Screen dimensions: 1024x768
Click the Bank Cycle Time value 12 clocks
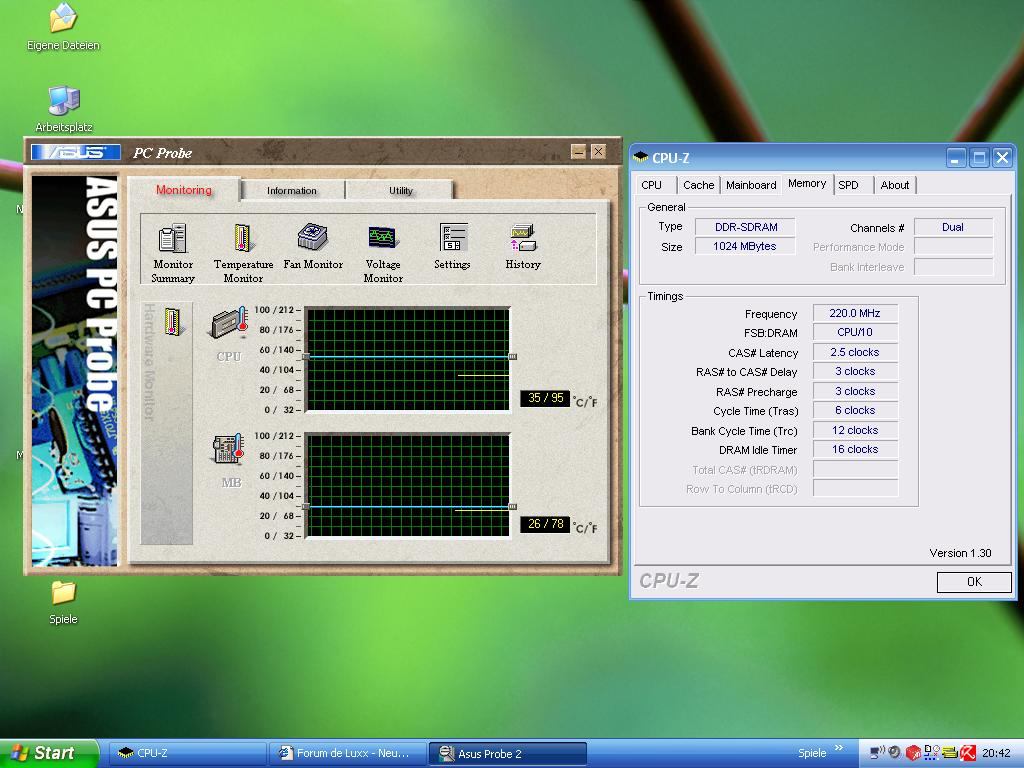coord(855,430)
